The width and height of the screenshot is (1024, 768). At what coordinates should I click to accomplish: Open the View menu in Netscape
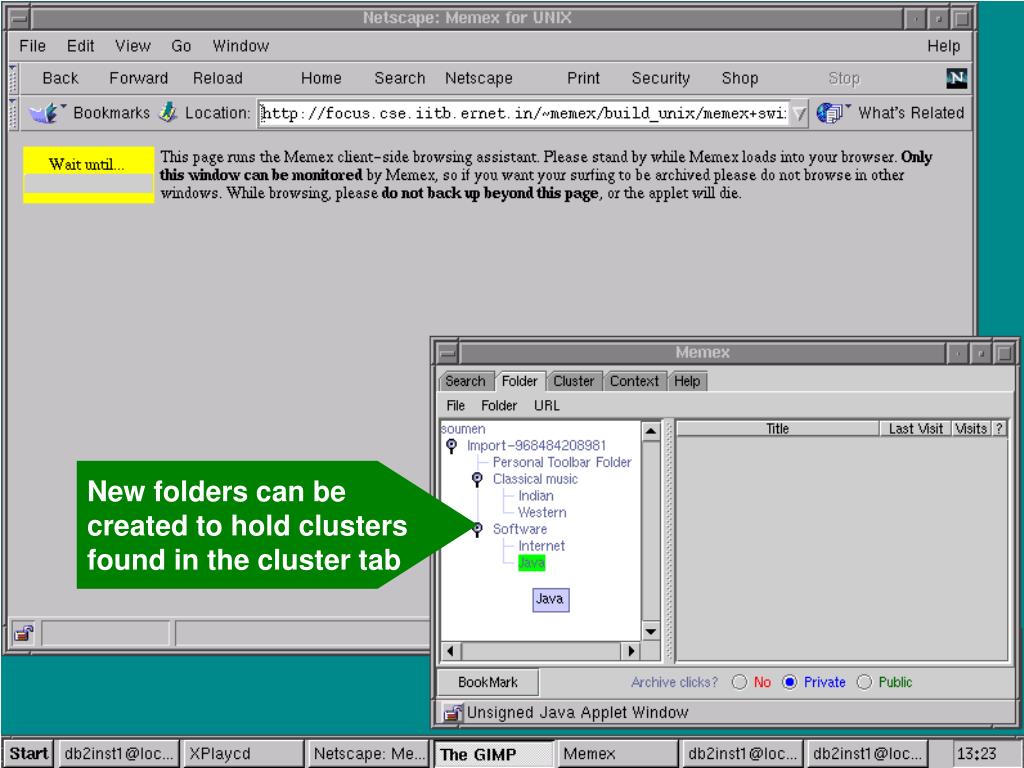point(133,46)
